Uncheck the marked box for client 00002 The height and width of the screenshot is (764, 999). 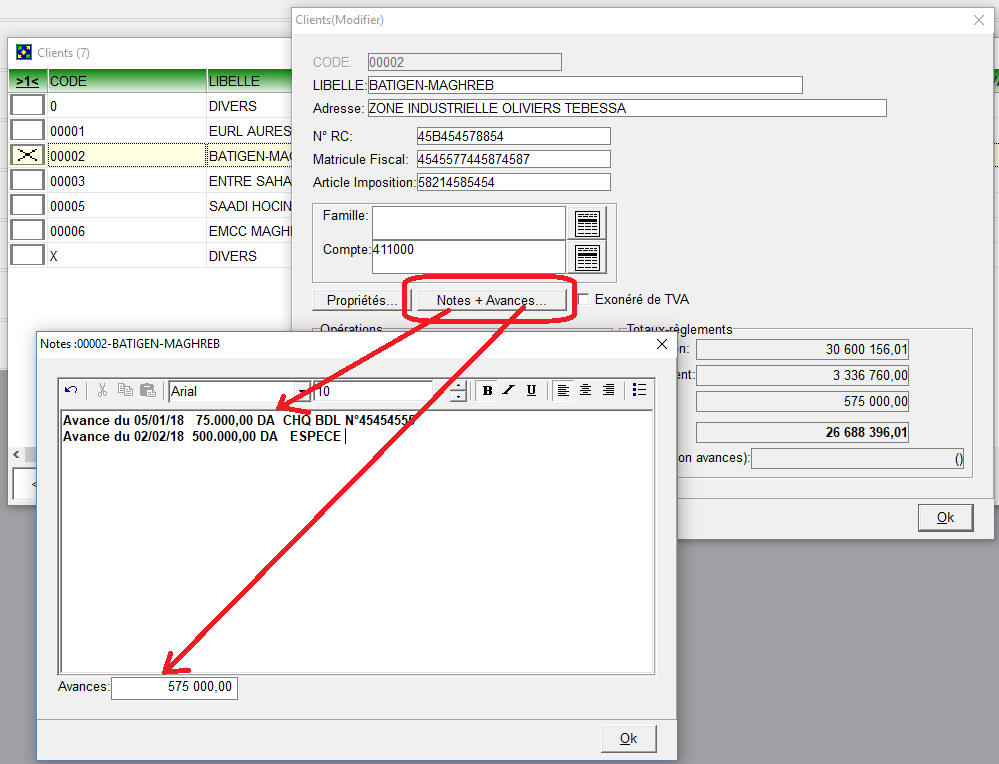pos(27,156)
